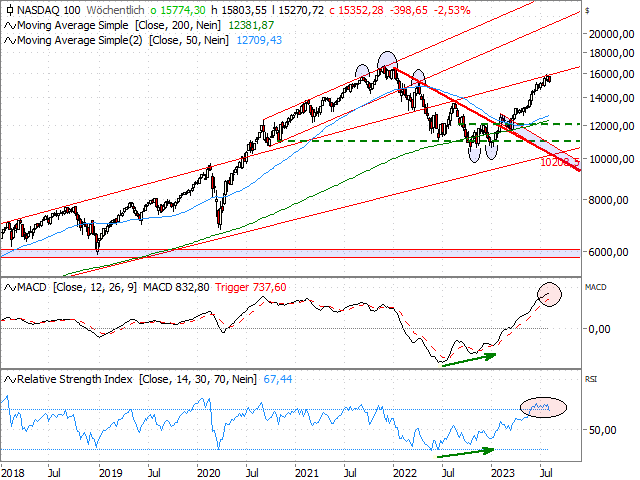Select the NASDAQ 100 chart title
The width and height of the screenshot is (640, 480).
click(49, 10)
